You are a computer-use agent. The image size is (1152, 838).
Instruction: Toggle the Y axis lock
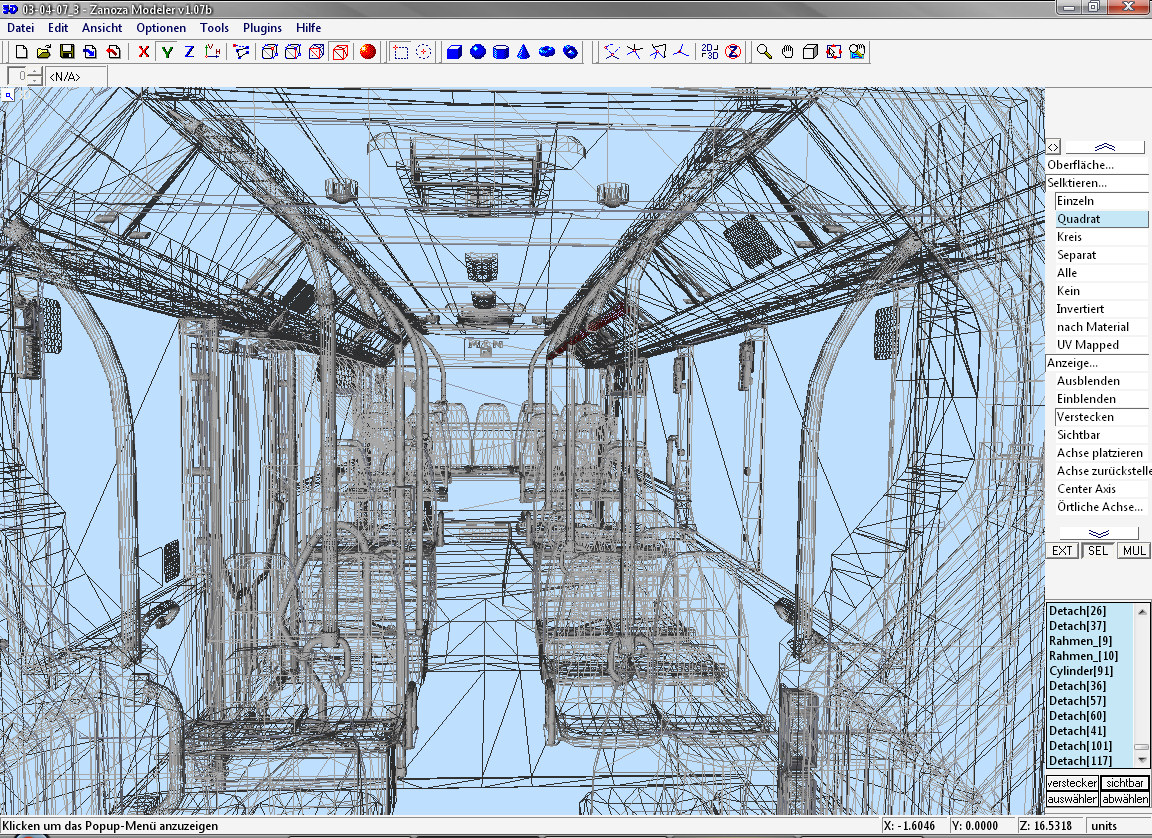pos(168,51)
